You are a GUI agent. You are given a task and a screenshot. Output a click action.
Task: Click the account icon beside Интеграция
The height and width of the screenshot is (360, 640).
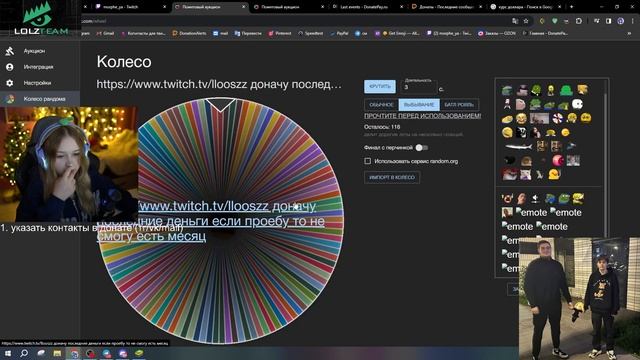click(9, 67)
